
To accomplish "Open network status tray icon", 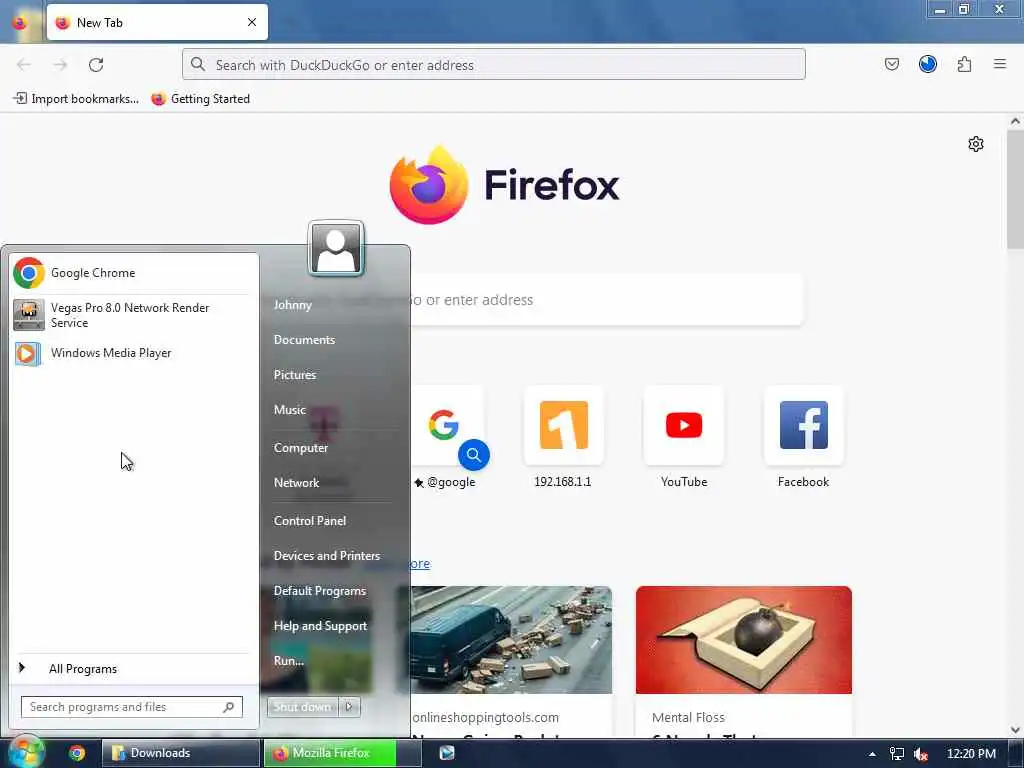I will [x=897, y=754].
